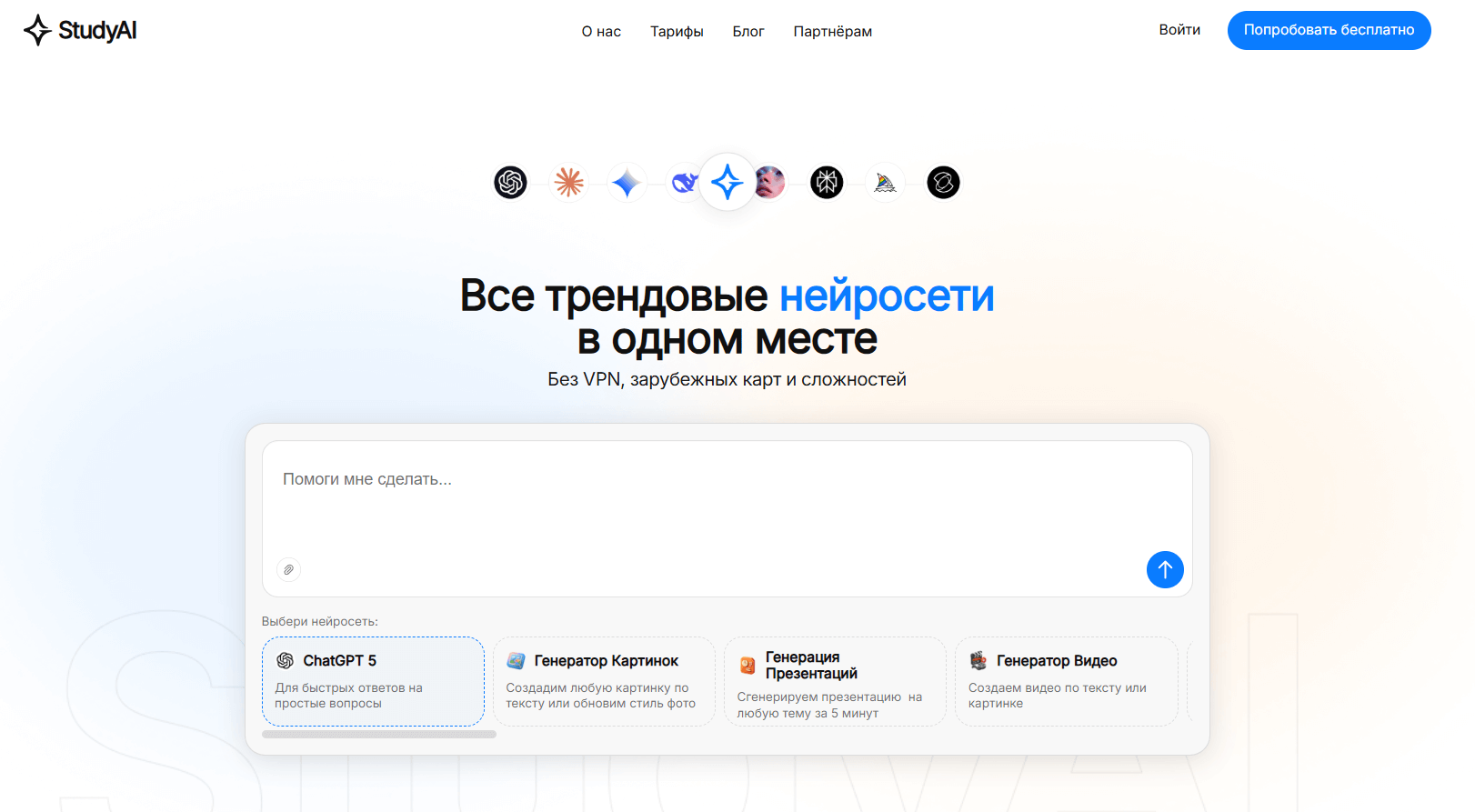Choose the ChatGPT 5 card
1475x812 pixels.
click(373, 681)
